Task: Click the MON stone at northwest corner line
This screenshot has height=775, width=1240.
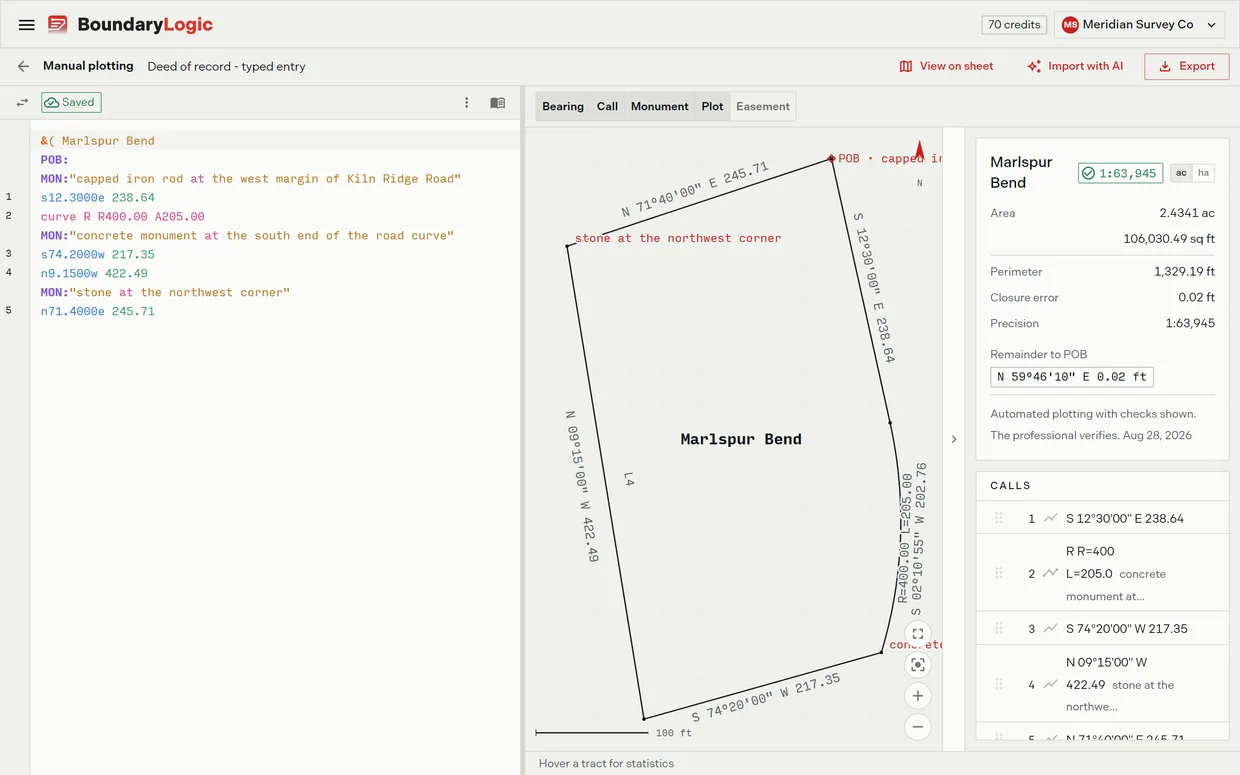Action: (165, 293)
